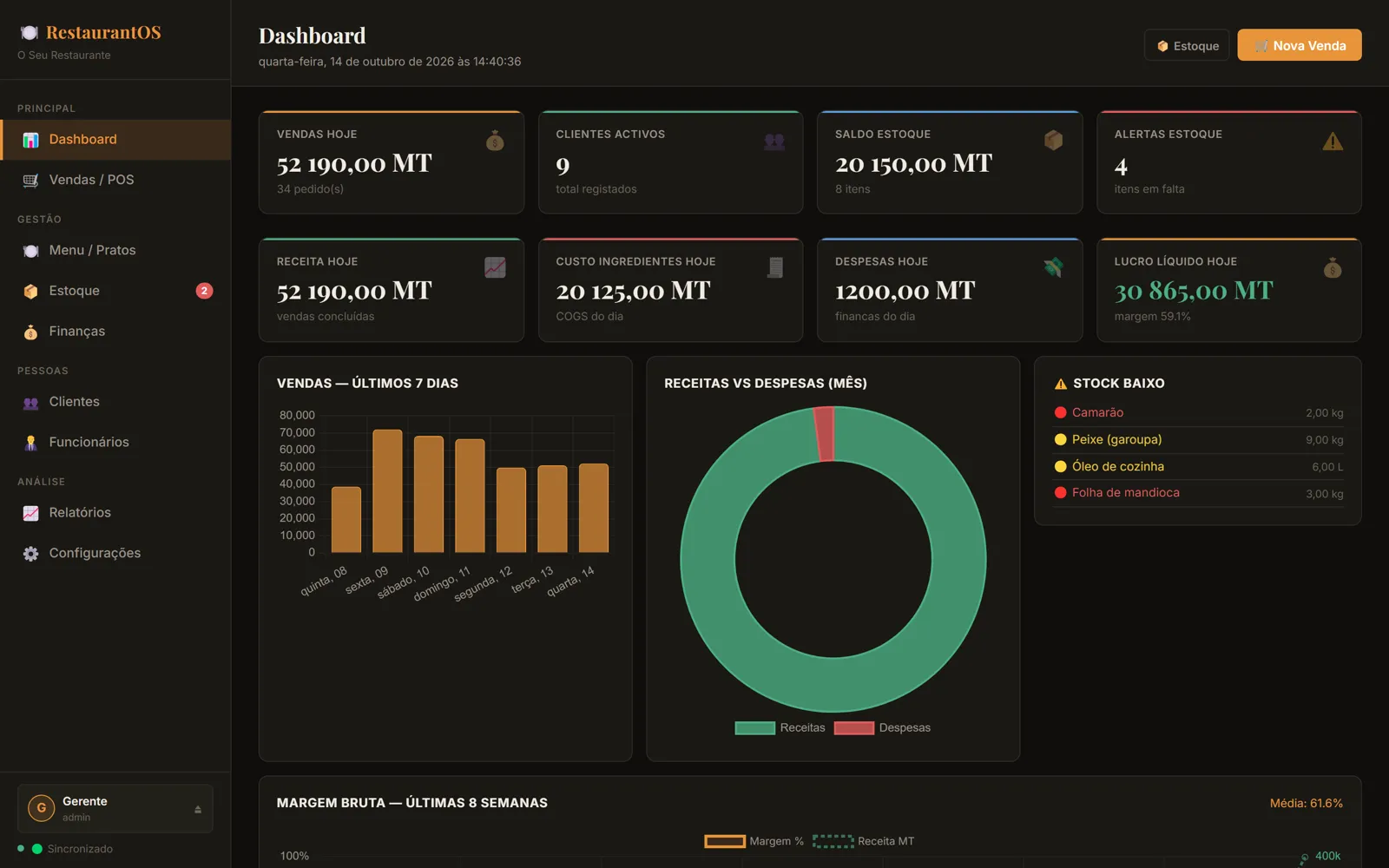
Task: Click the Média: 61.6% value
Action: click(x=1306, y=804)
